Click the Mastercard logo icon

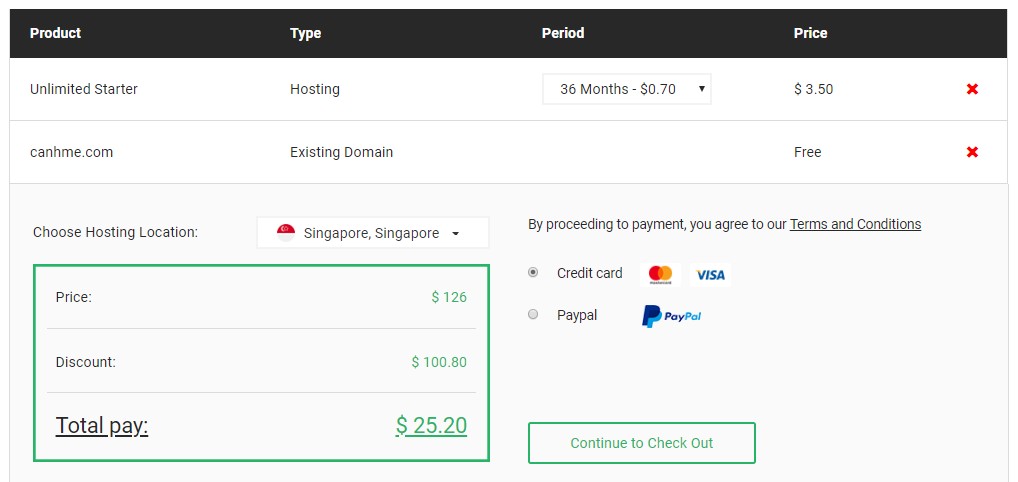tap(660, 275)
